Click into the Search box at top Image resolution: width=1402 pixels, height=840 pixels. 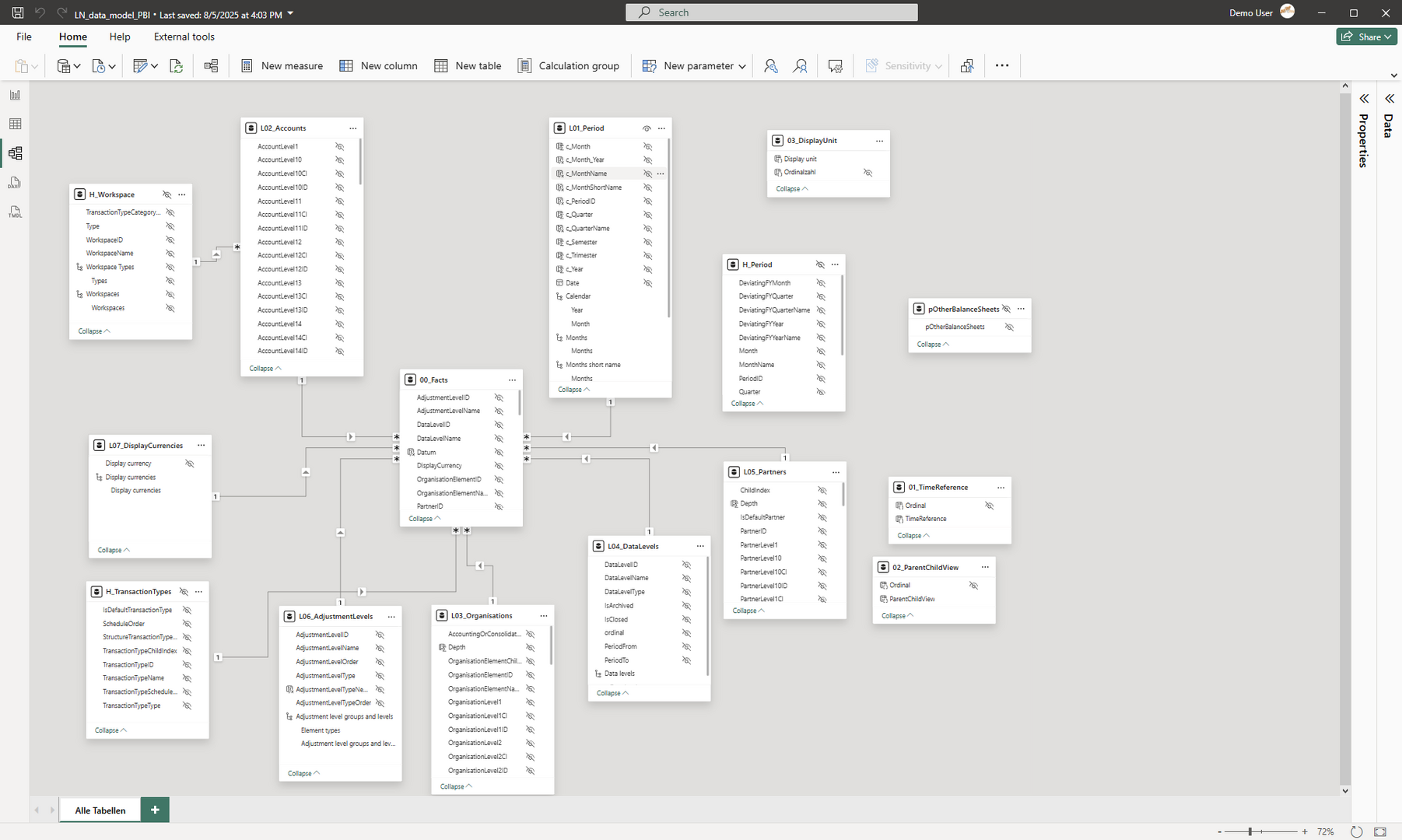(x=772, y=12)
